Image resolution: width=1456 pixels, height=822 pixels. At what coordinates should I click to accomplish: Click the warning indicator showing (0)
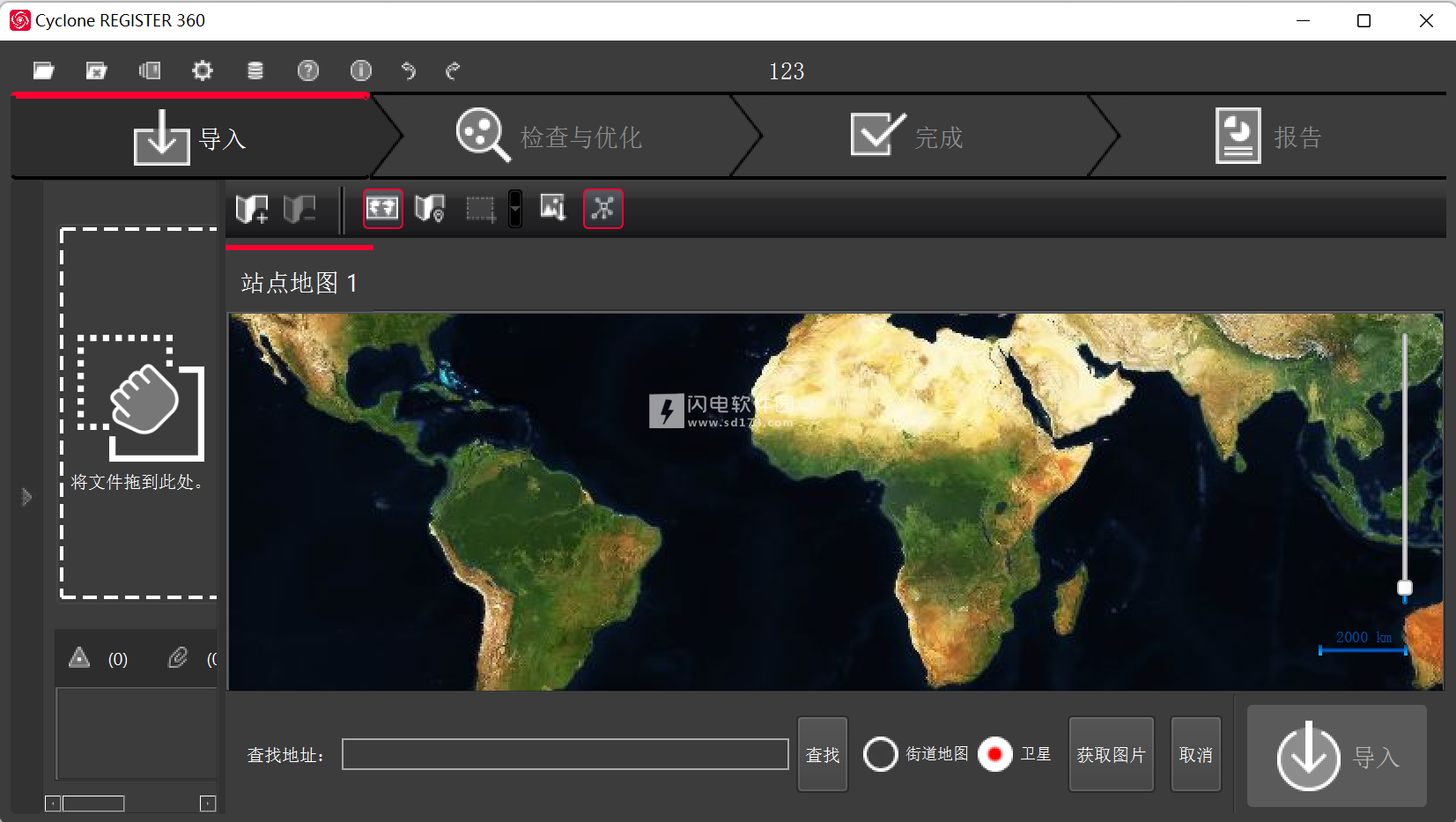pos(95,657)
